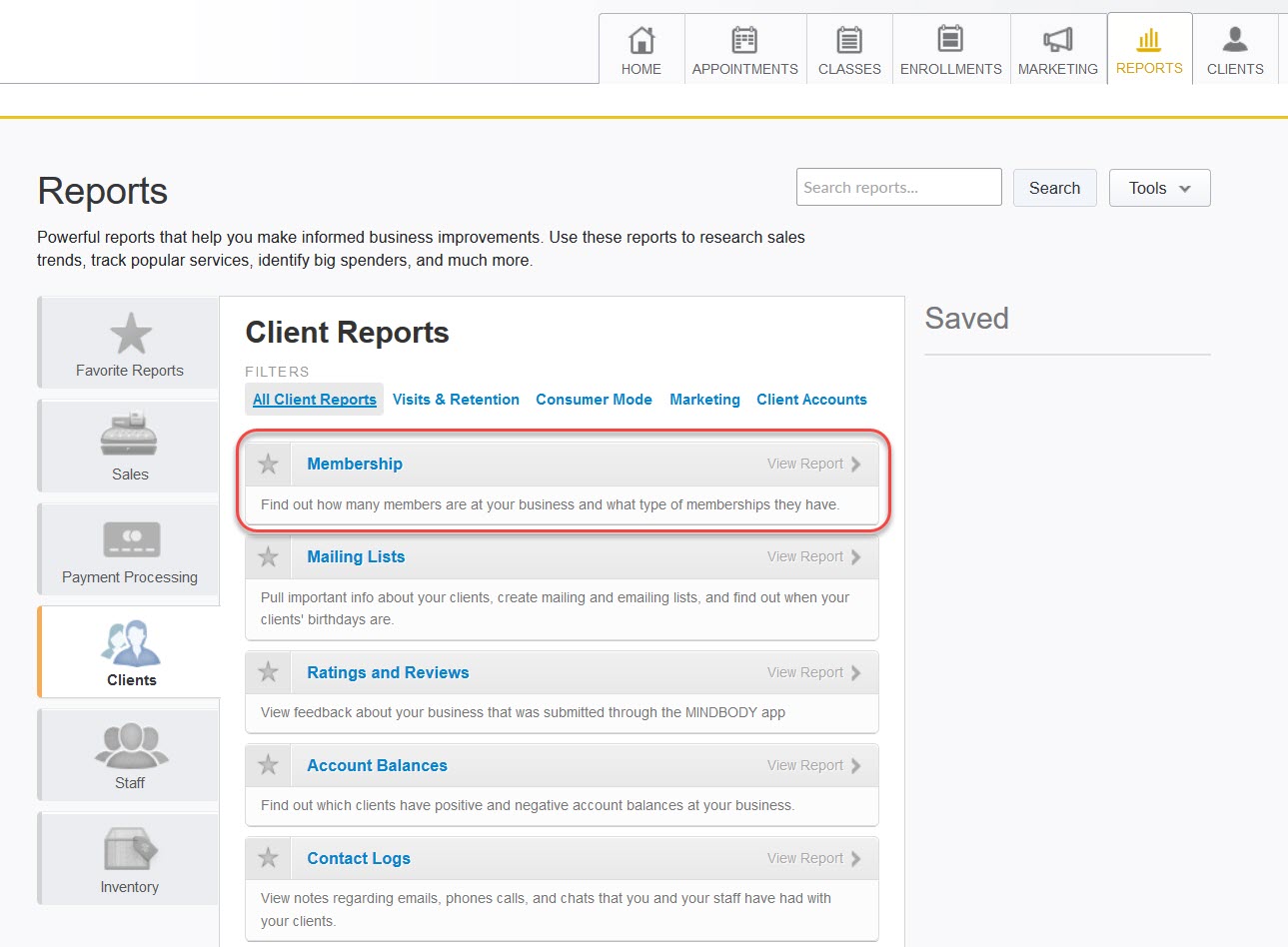Go to Classes clipboard icon

pyautogui.click(x=849, y=41)
